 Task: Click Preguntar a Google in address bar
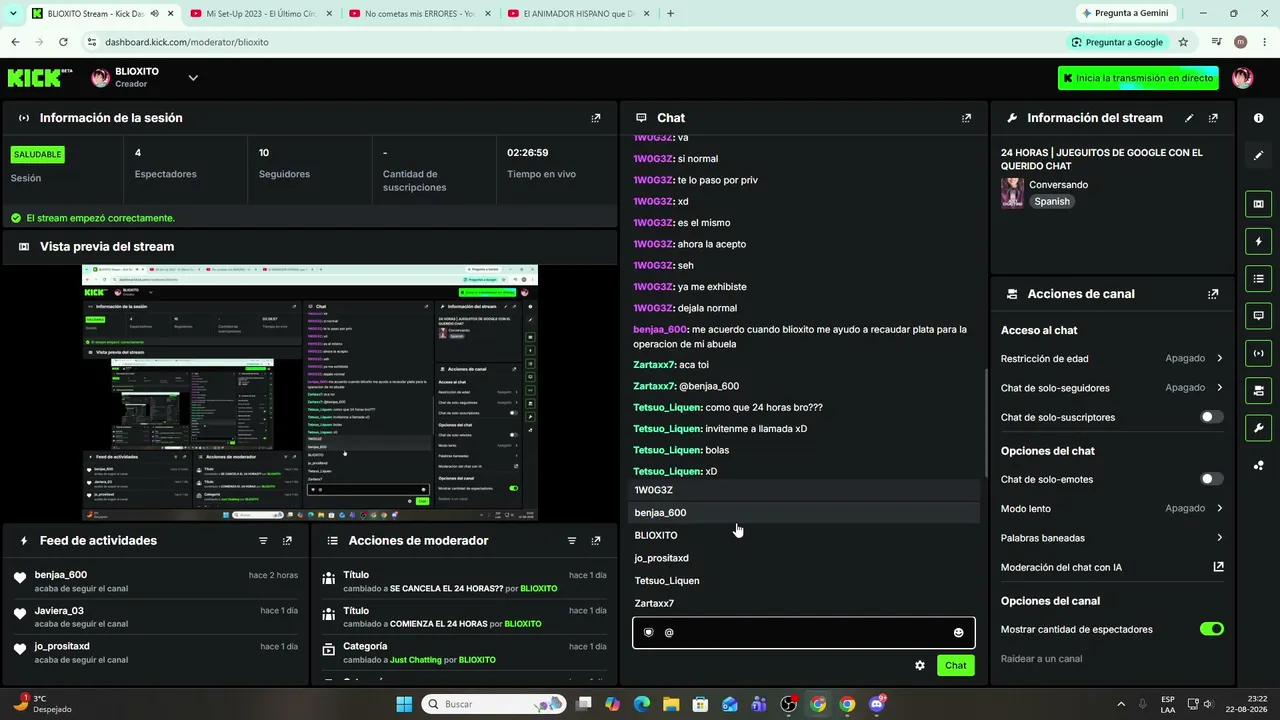click(x=1117, y=42)
